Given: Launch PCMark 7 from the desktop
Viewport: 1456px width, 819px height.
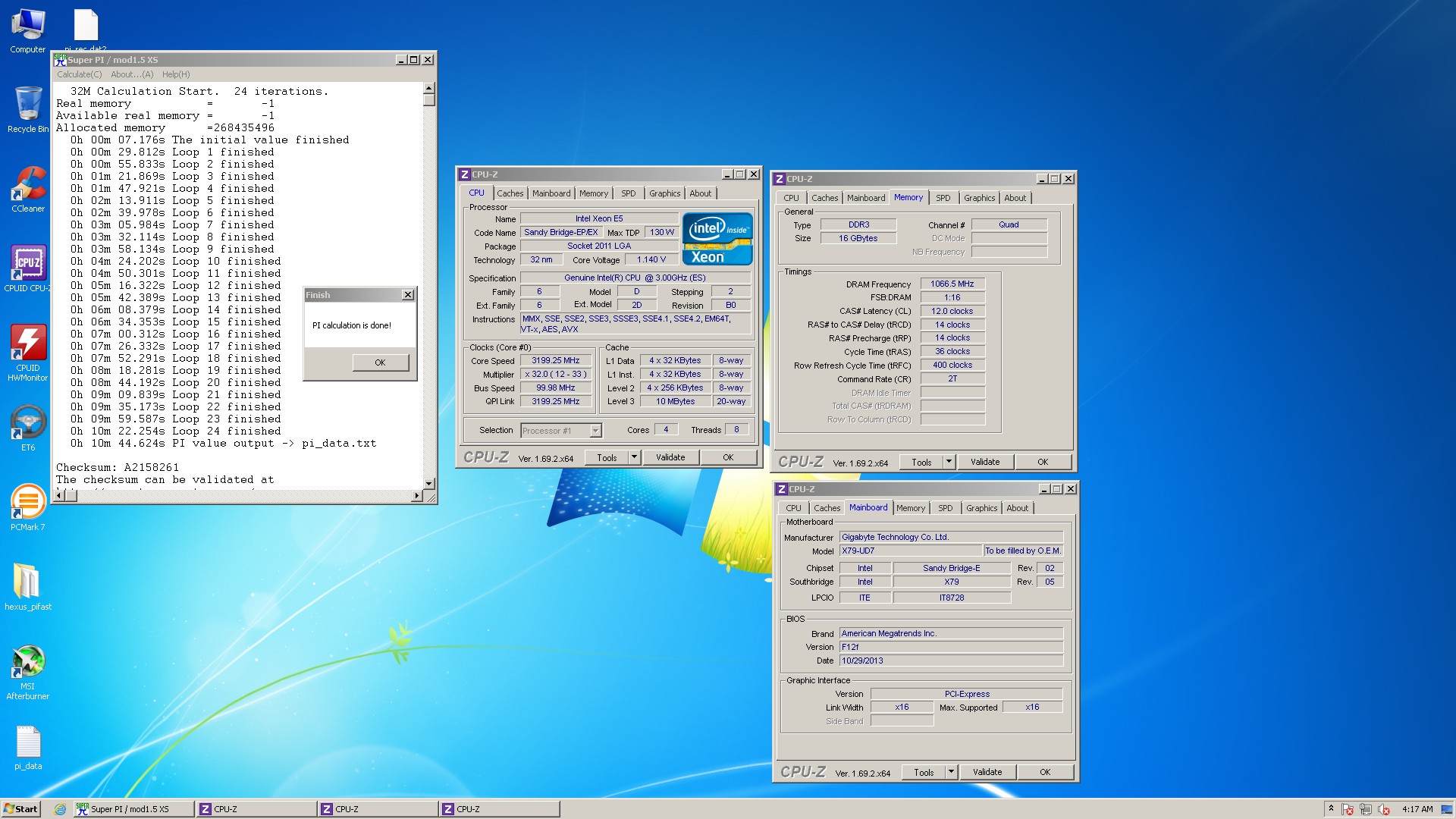Looking at the screenshot, I should [27, 507].
